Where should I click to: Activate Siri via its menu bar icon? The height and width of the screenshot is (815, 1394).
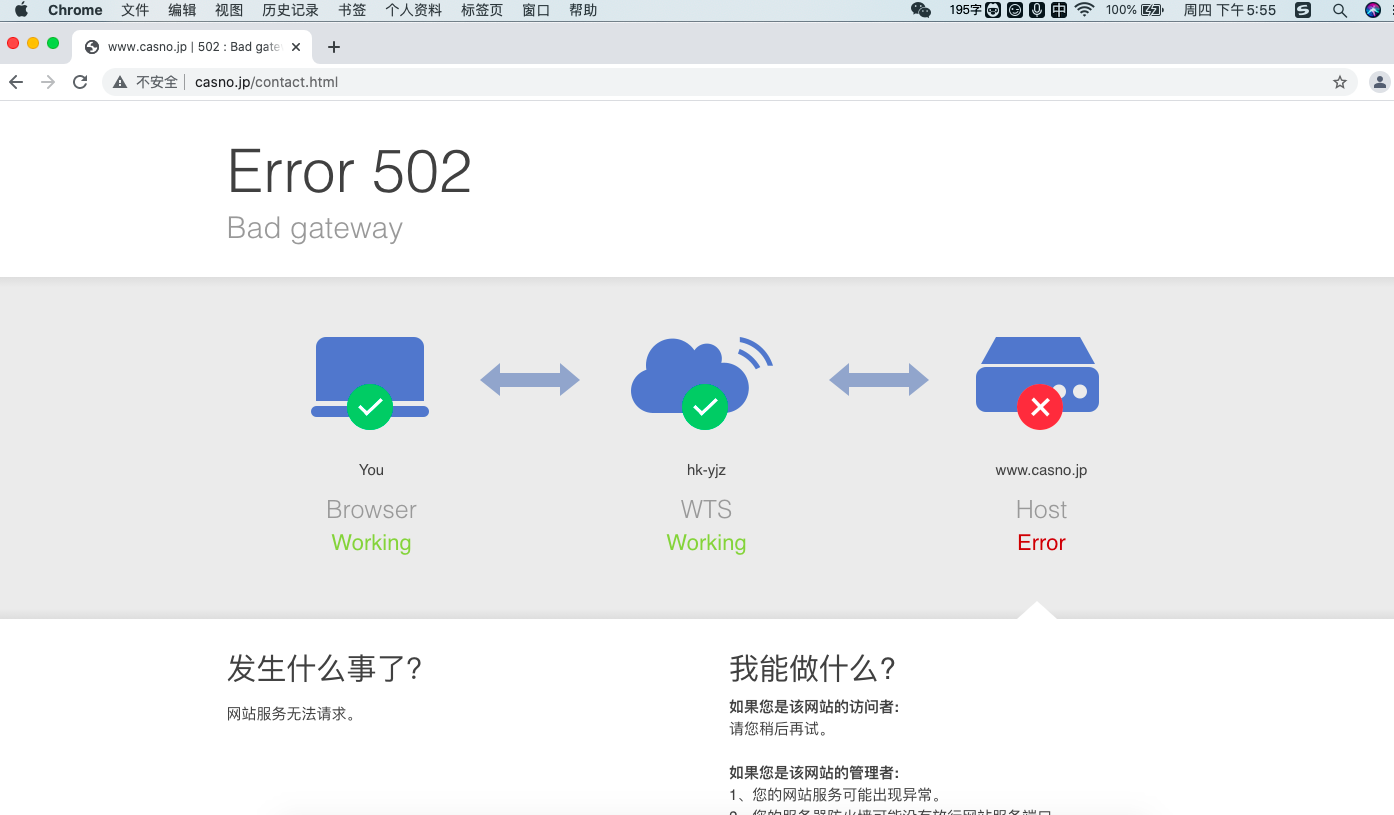(1371, 10)
